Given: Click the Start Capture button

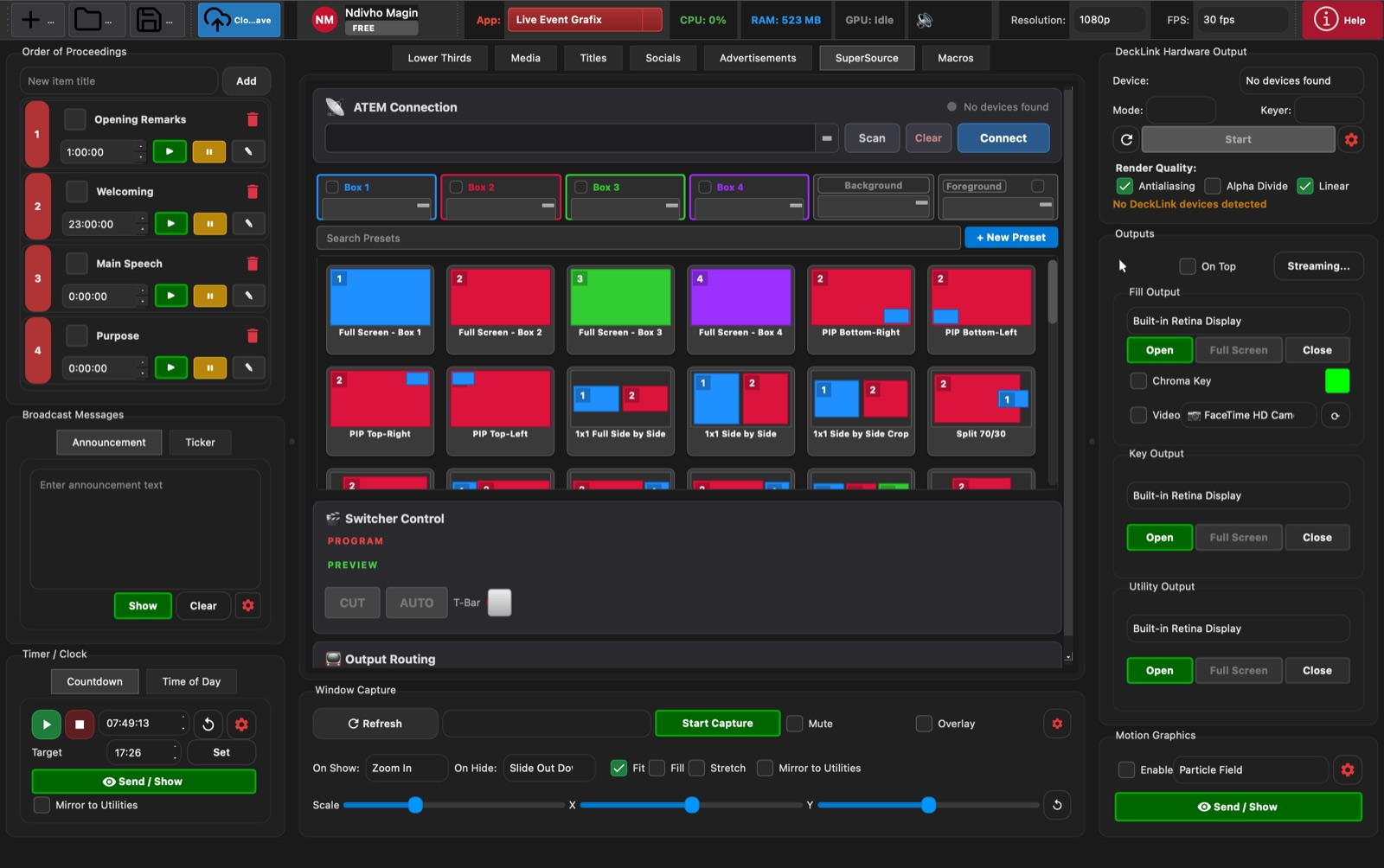Looking at the screenshot, I should point(717,724).
